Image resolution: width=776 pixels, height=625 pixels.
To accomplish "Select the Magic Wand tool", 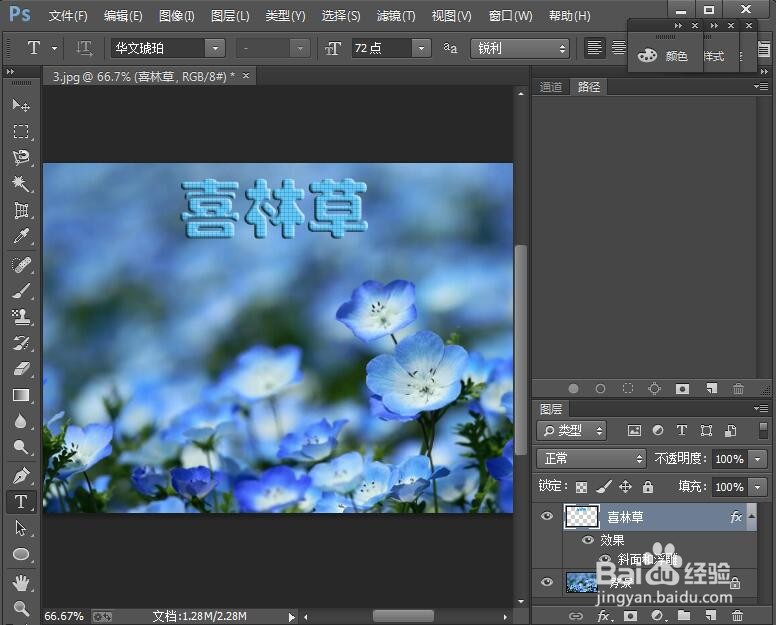I will pos(21,184).
